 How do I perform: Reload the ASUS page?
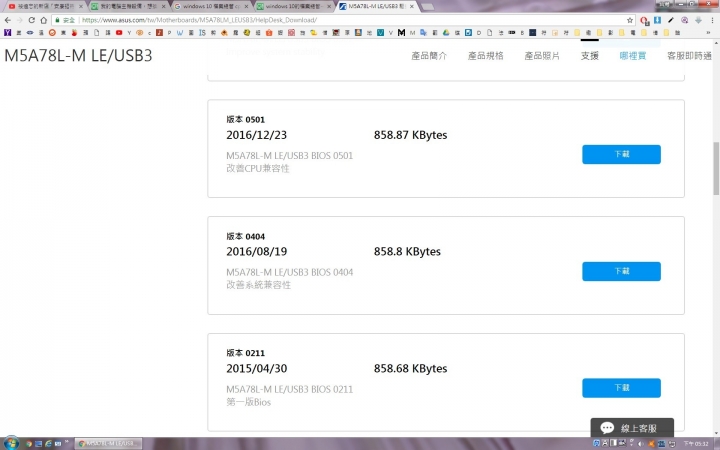pyautogui.click(x=31, y=20)
